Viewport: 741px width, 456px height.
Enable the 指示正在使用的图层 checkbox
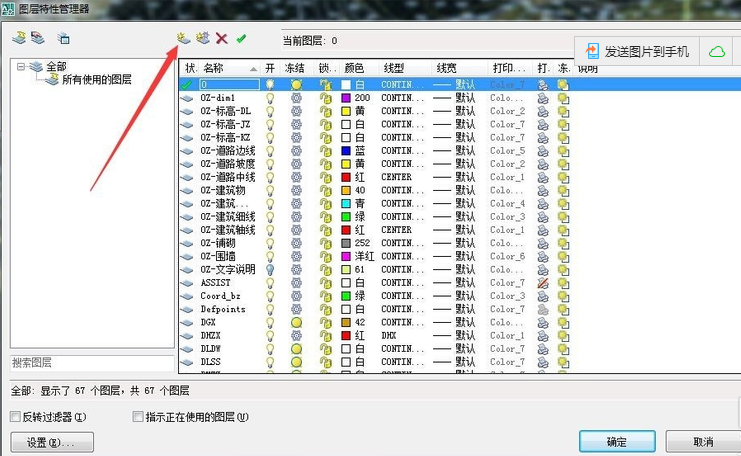point(139,417)
